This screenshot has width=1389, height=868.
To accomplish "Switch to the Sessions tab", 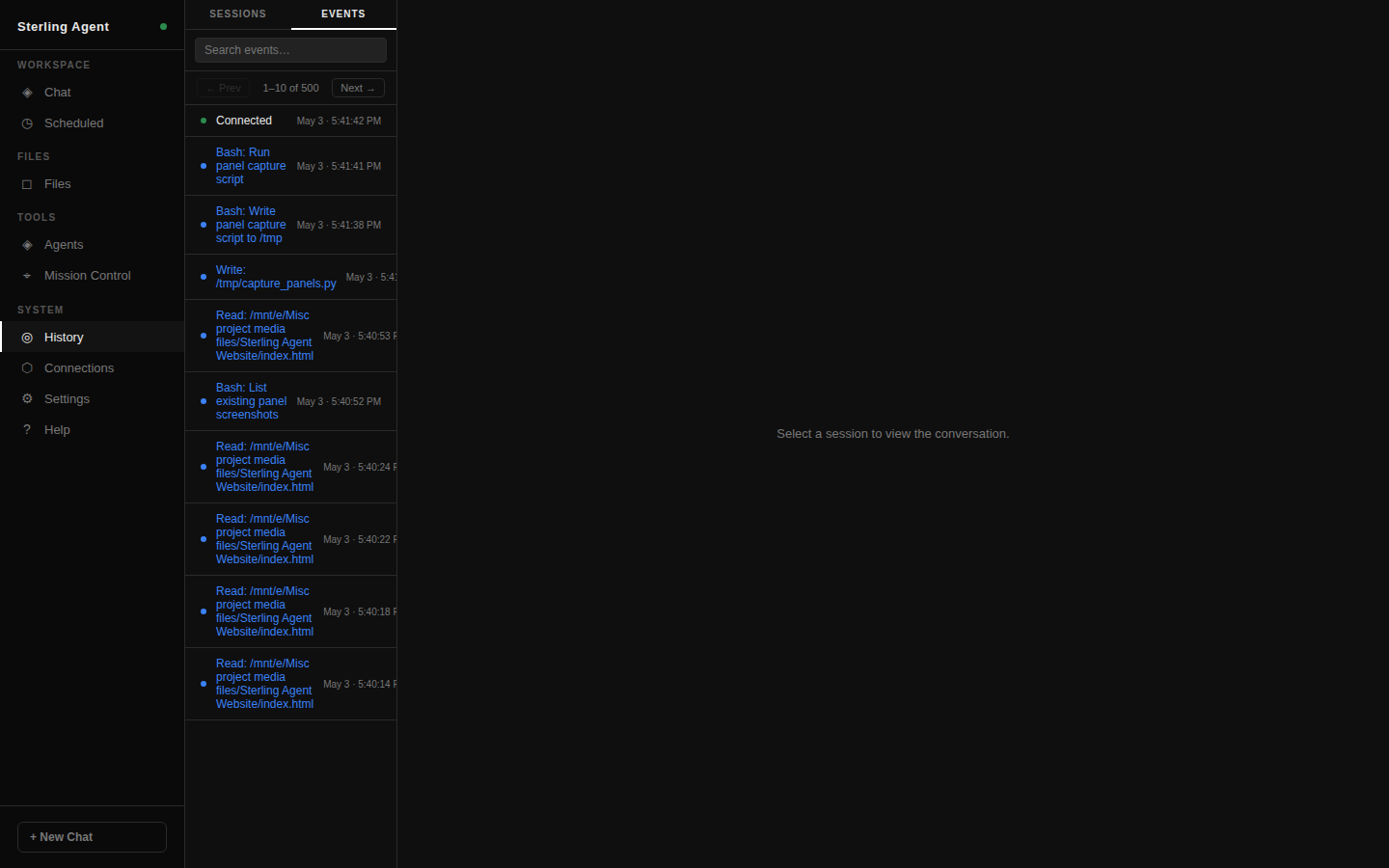I will tap(237, 14).
